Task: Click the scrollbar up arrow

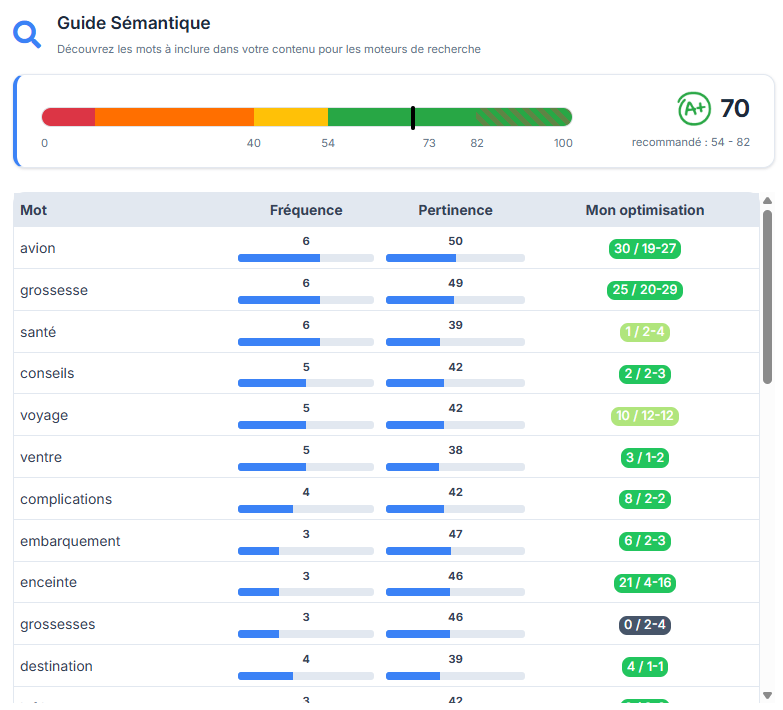Action: [768, 201]
